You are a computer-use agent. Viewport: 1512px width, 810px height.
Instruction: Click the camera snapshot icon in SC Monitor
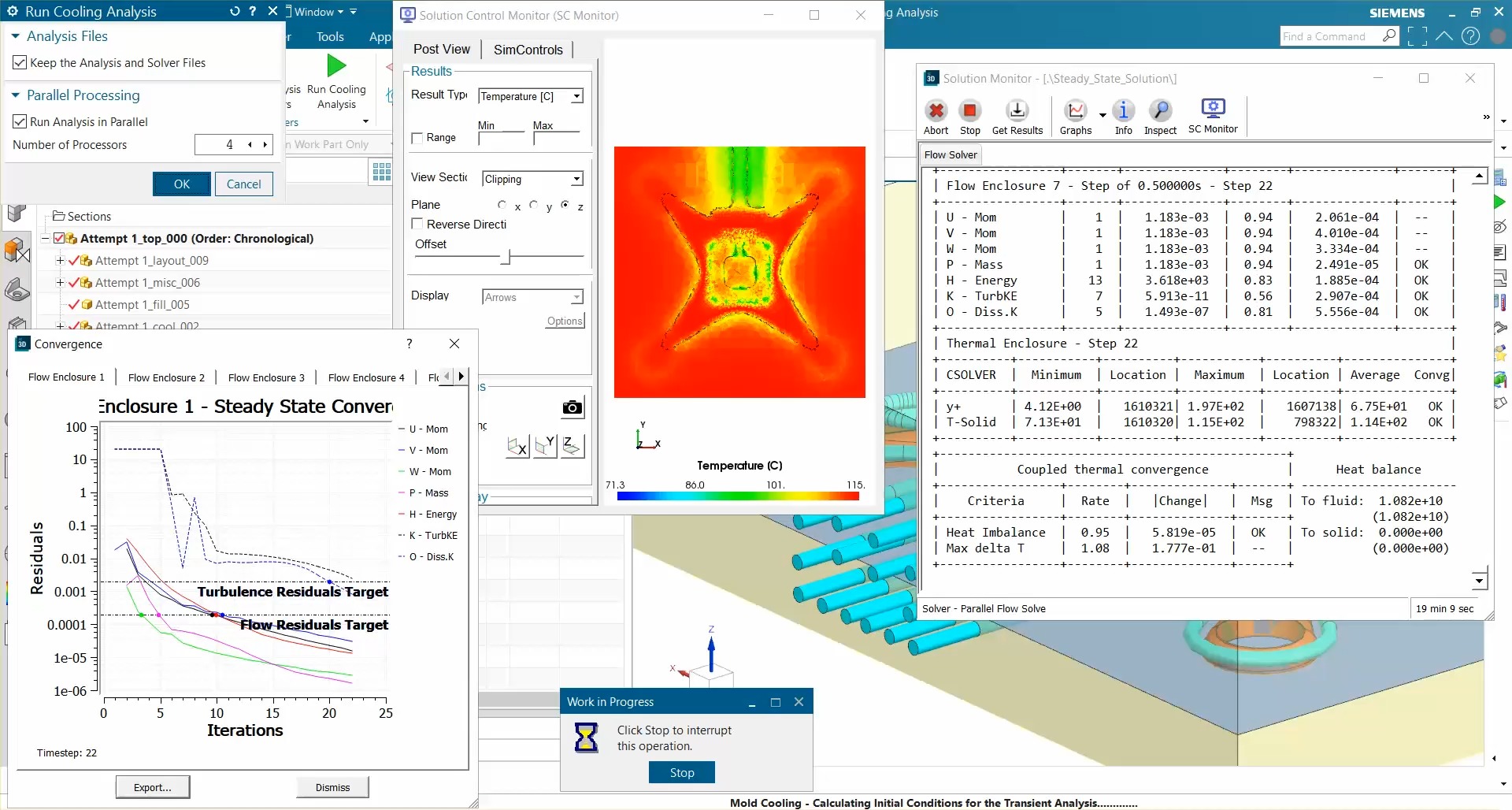click(x=573, y=407)
